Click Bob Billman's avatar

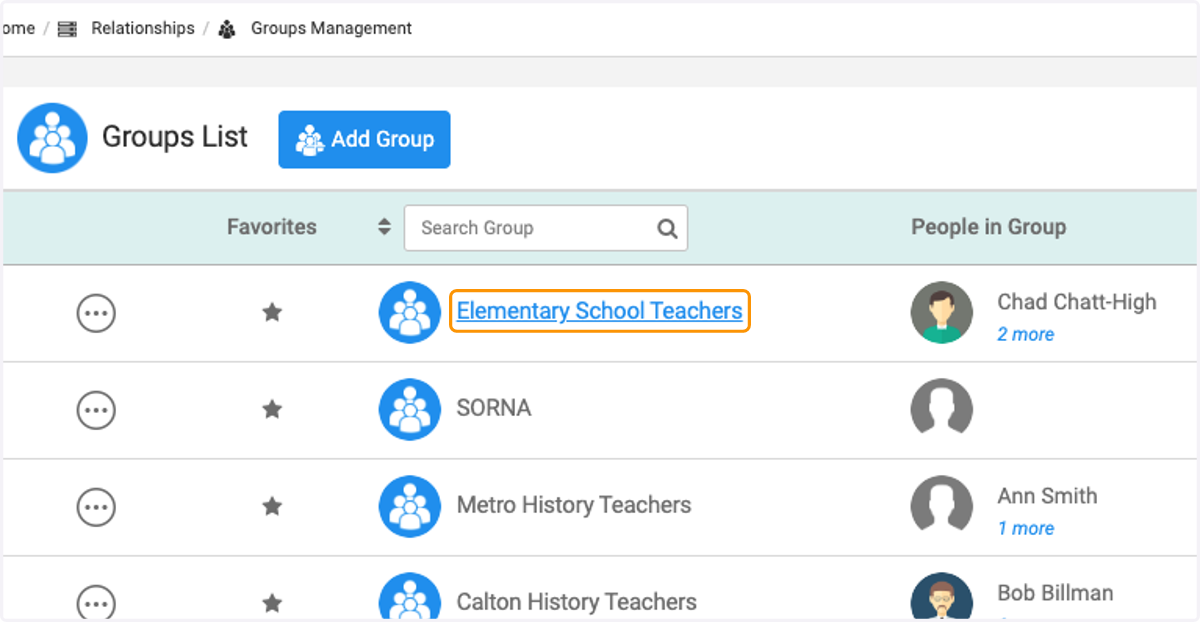tap(942, 597)
